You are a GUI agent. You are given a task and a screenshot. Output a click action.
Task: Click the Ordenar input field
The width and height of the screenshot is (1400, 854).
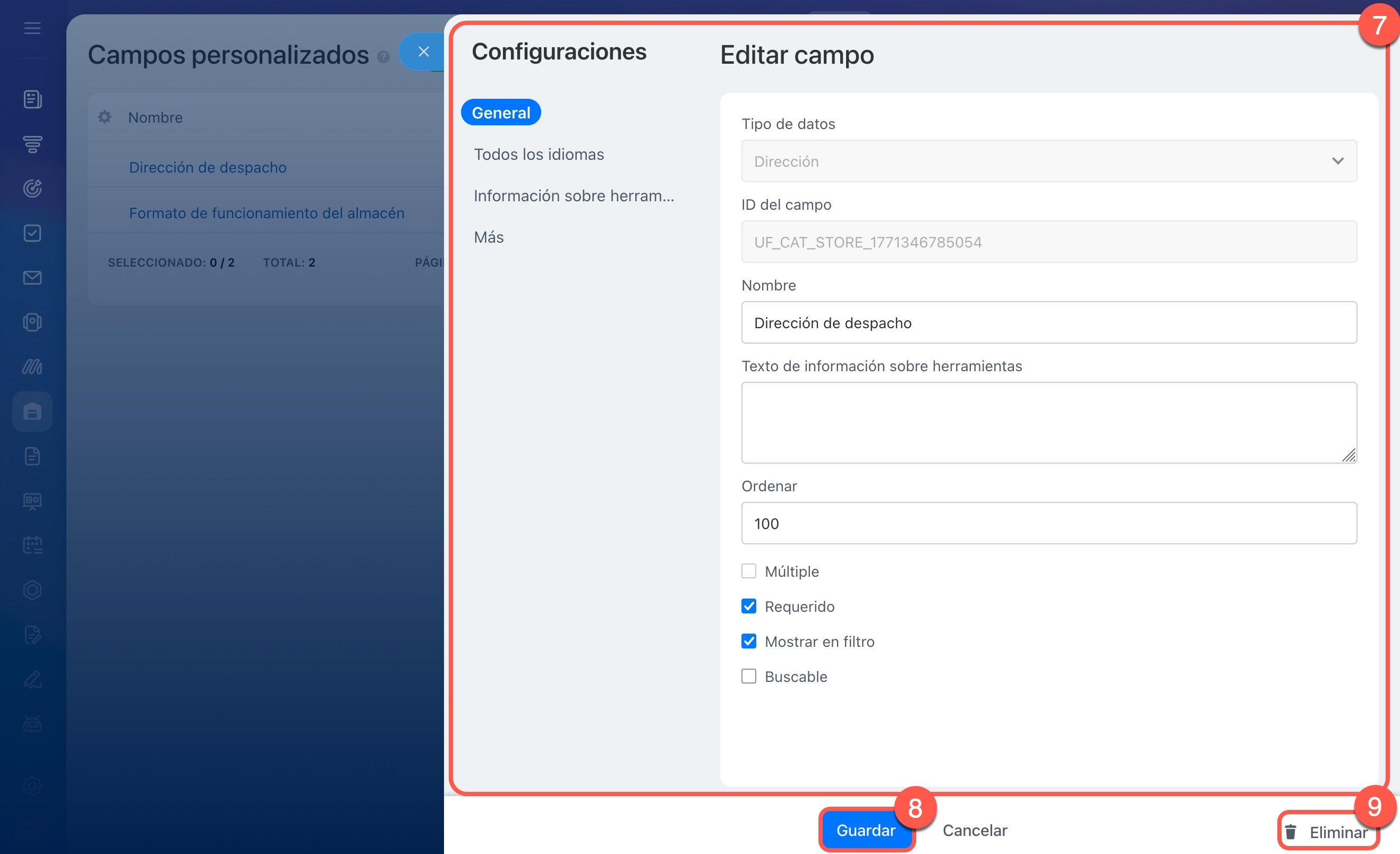(x=1049, y=523)
